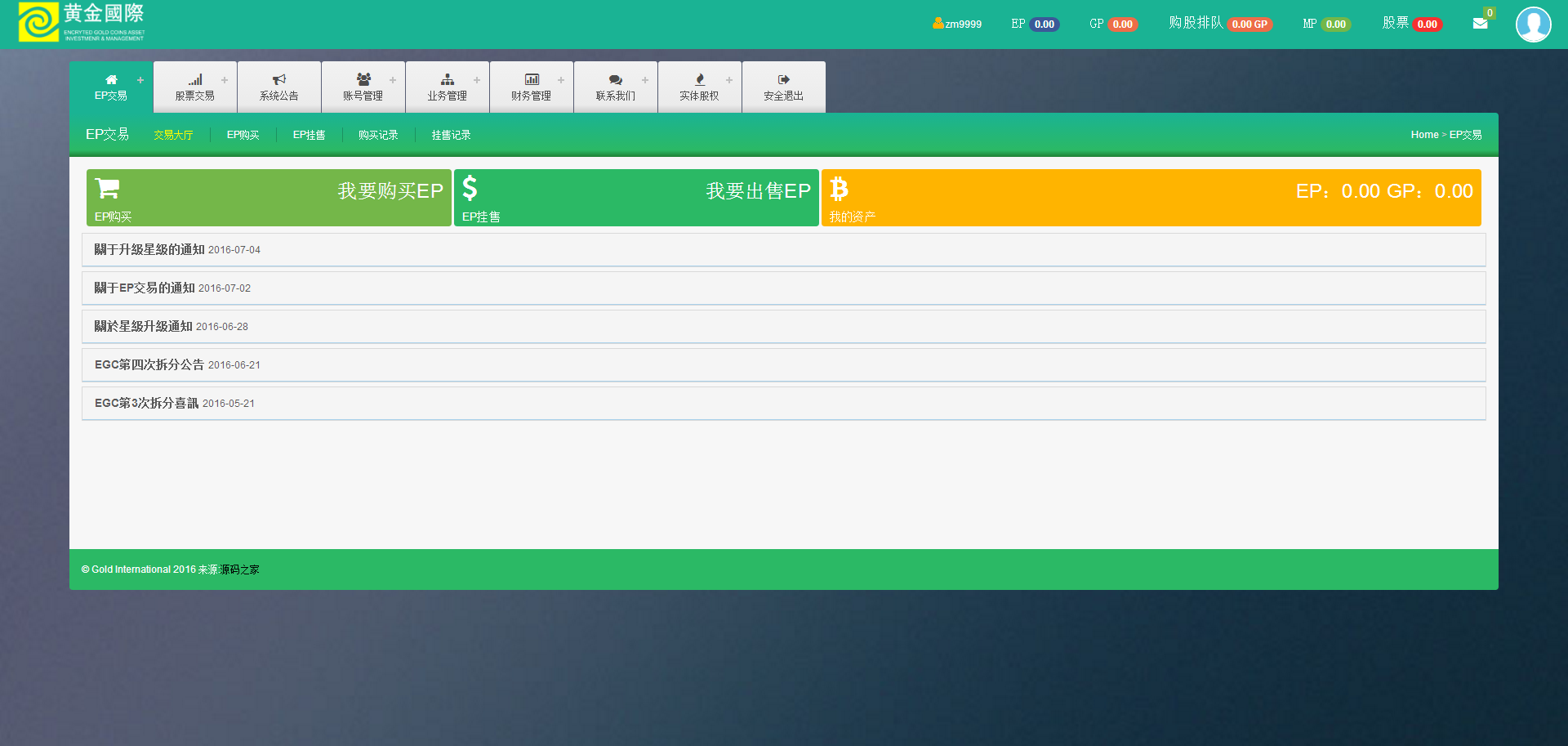Select the 购买记录 sub-tab
Screen dimensions: 1568x746
(378, 135)
